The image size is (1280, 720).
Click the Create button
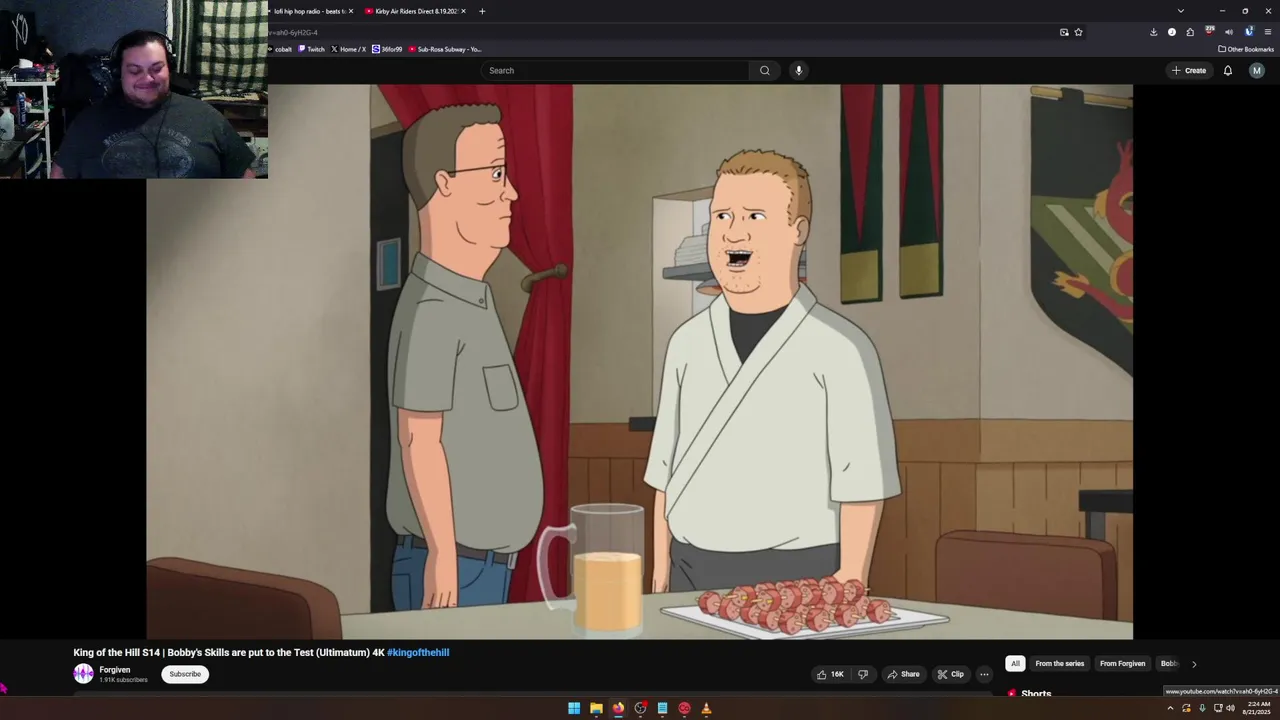click(1189, 70)
